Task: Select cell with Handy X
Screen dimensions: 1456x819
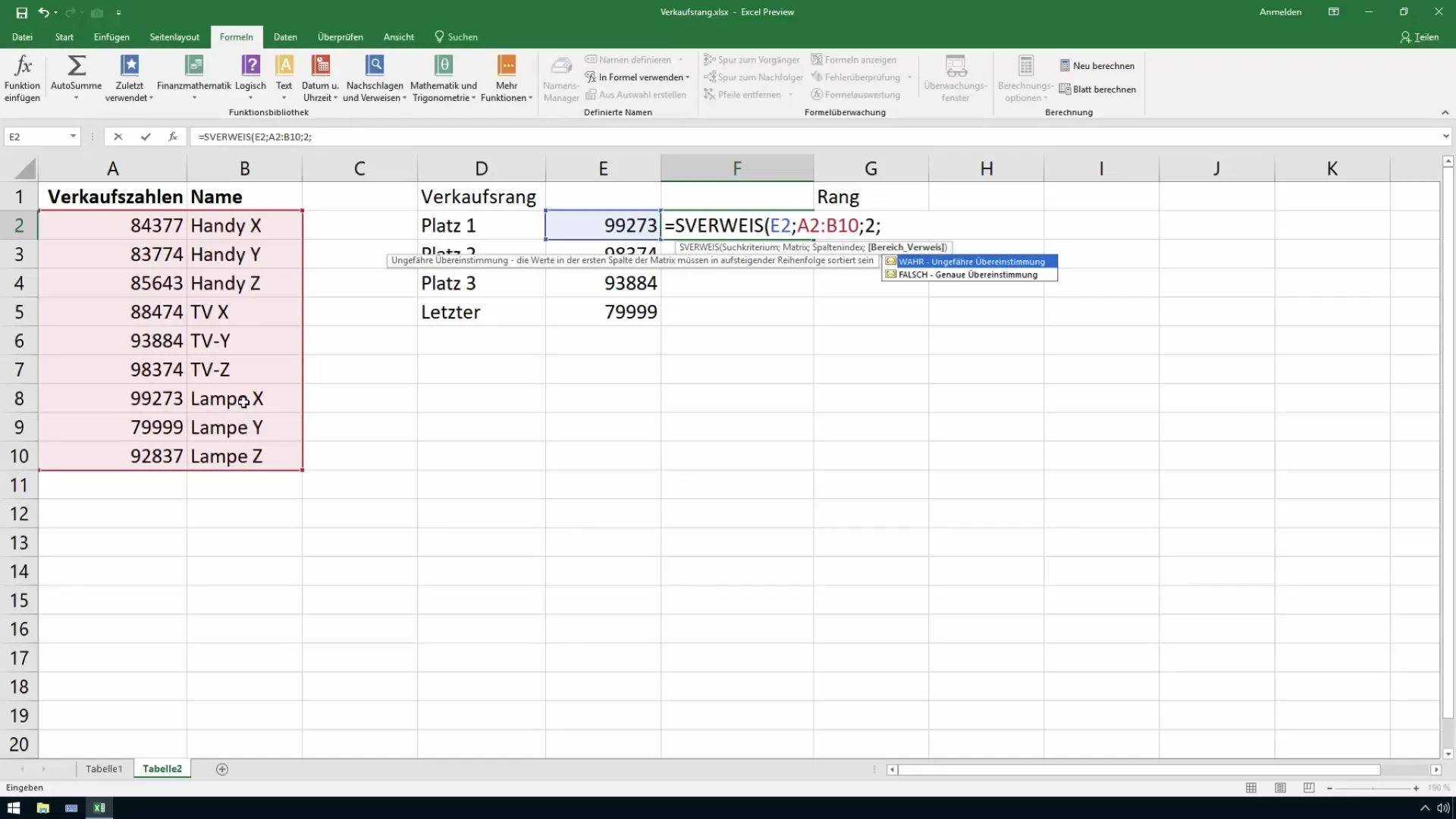Action: [x=244, y=226]
